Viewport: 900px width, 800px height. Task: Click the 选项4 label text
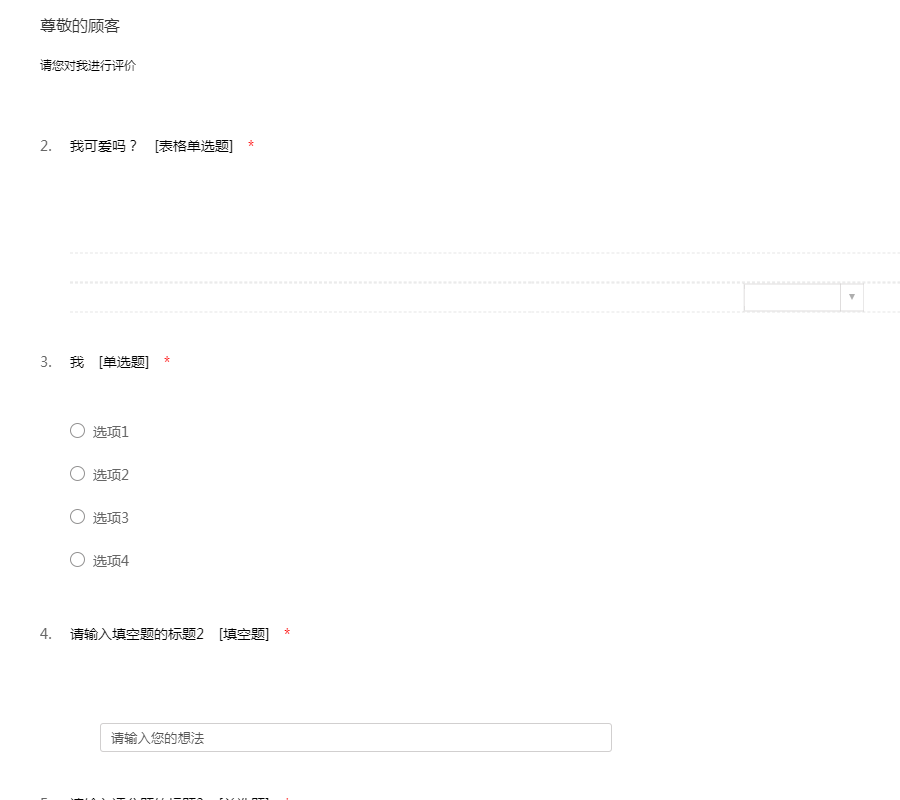coord(111,561)
